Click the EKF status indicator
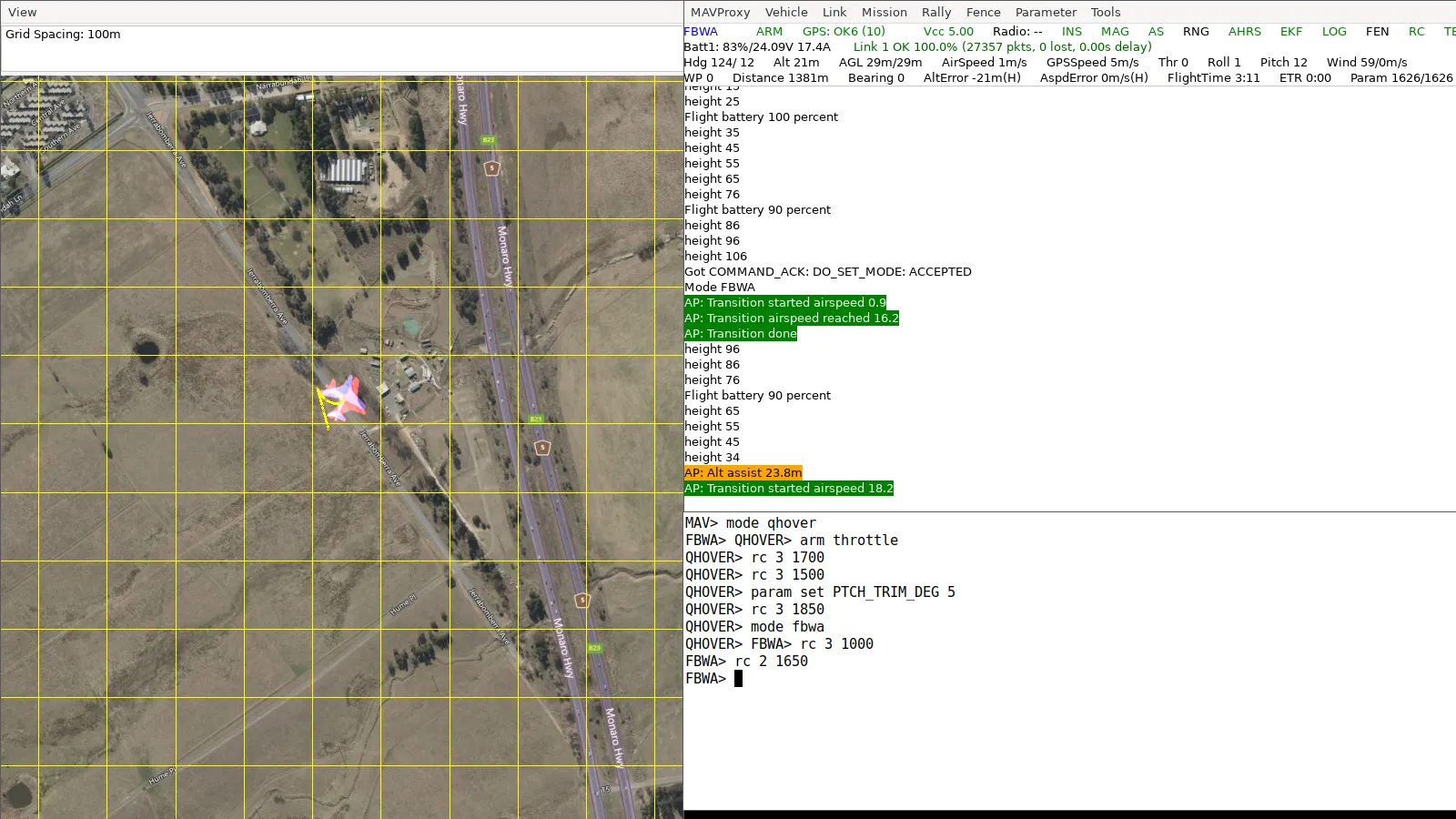The height and width of the screenshot is (819, 1456). tap(1291, 31)
